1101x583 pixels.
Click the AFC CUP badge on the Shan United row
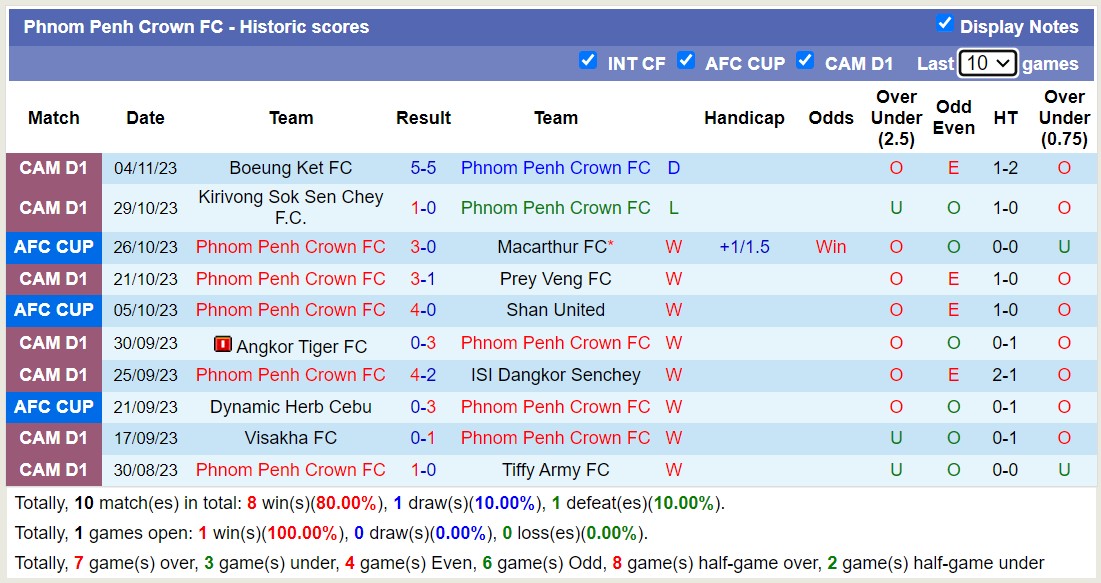click(53, 310)
